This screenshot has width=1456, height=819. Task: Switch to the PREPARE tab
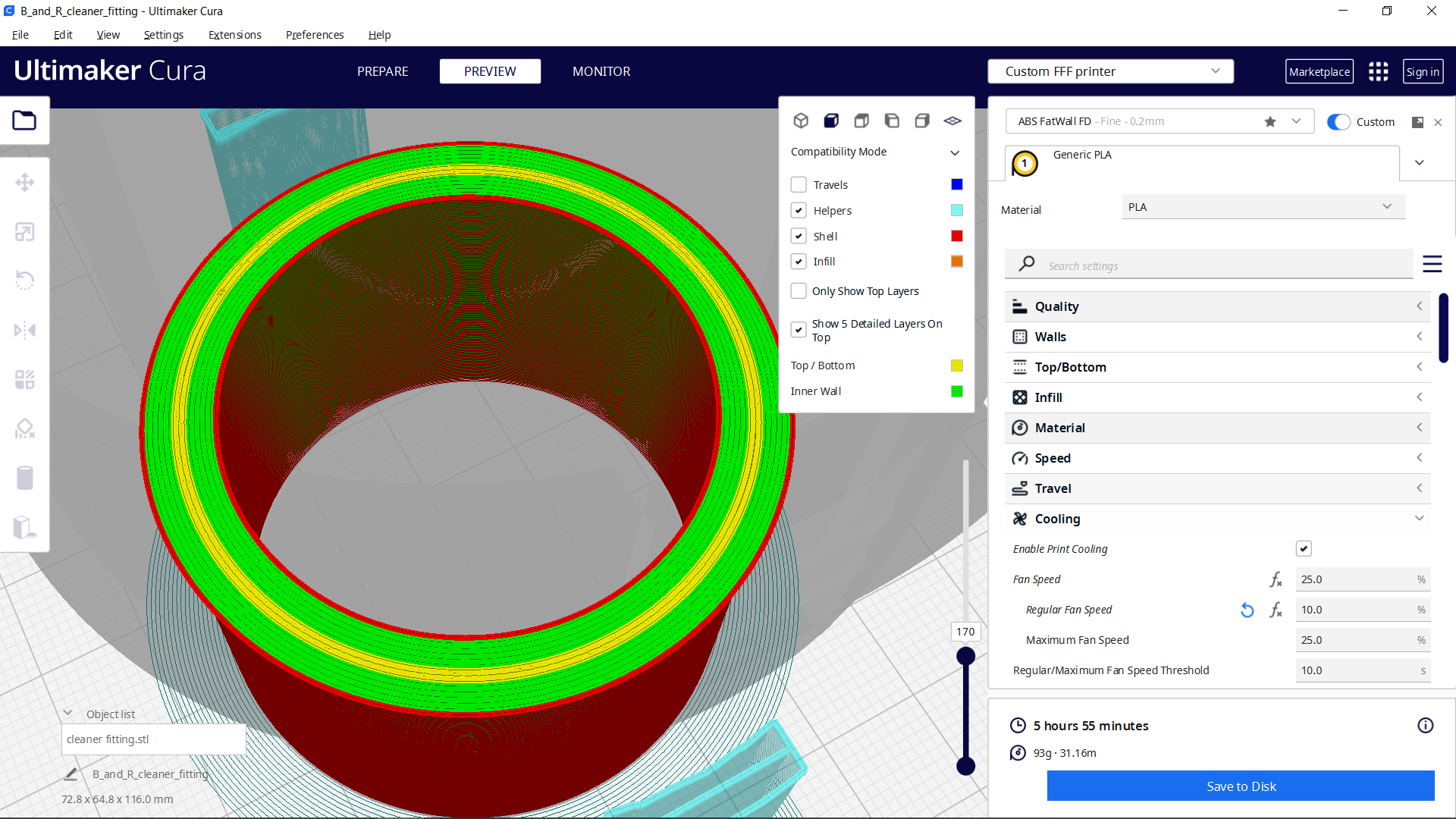[382, 71]
